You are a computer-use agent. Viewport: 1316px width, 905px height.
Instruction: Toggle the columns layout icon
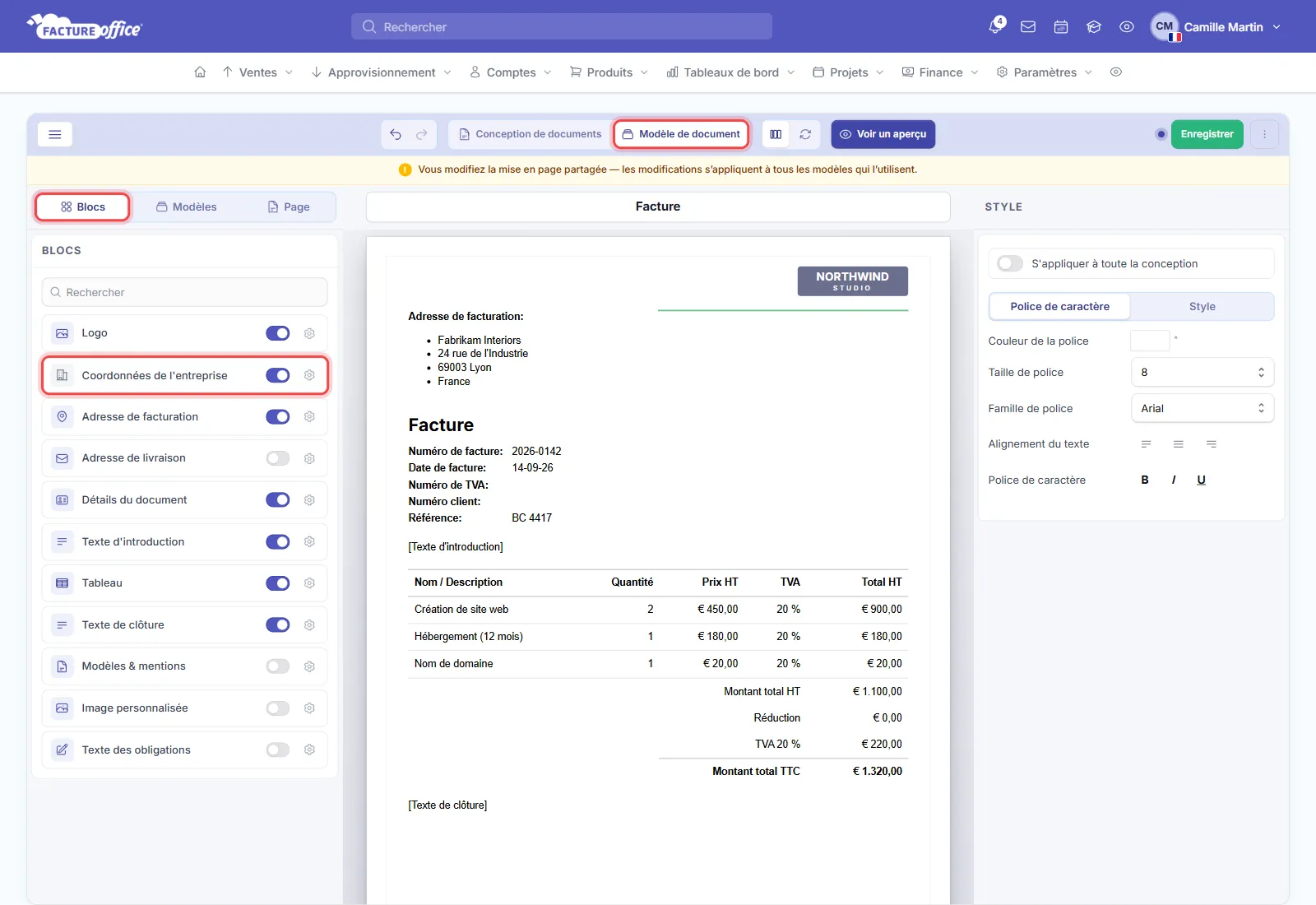[x=776, y=134]
